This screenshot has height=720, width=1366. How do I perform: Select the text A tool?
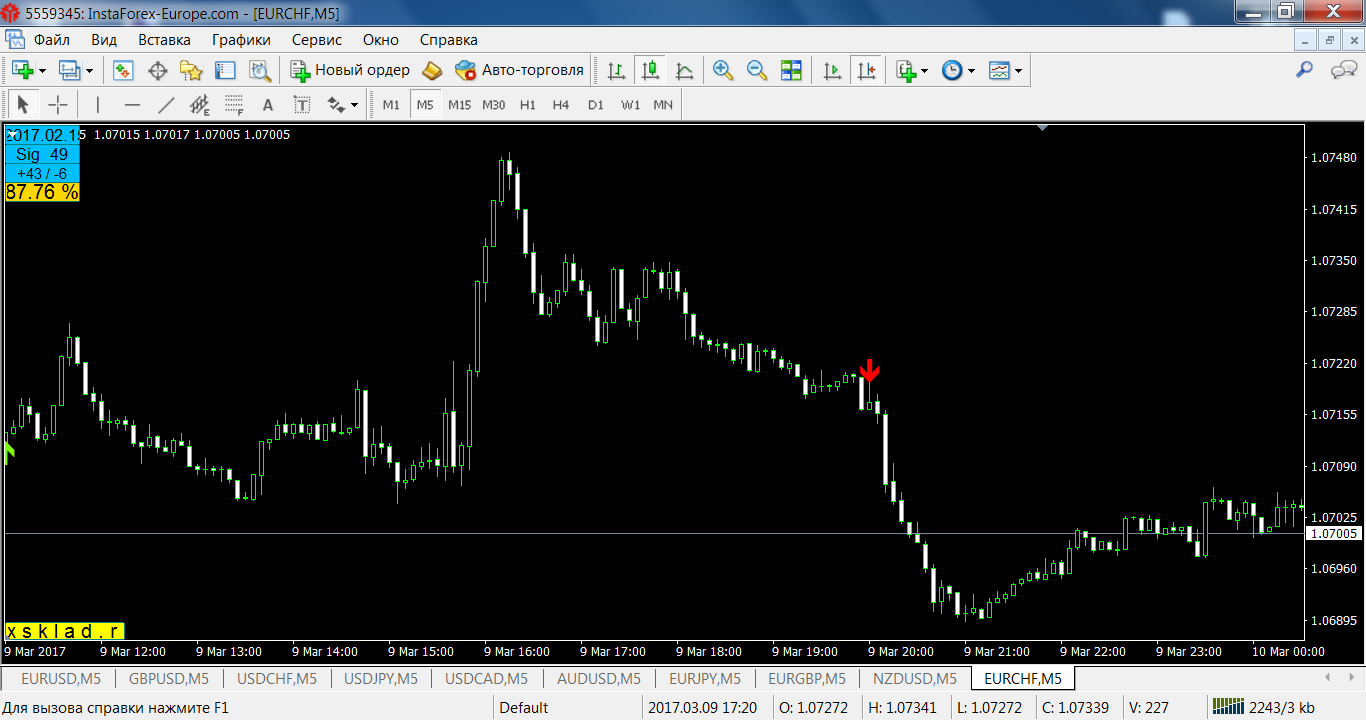pyautogui.click(x=268, y=104)
